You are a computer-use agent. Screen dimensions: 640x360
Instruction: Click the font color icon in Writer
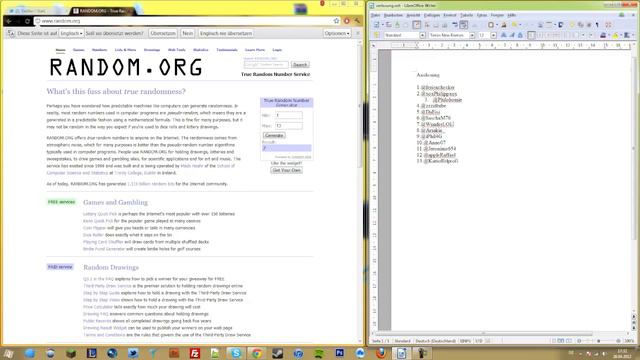602,35
